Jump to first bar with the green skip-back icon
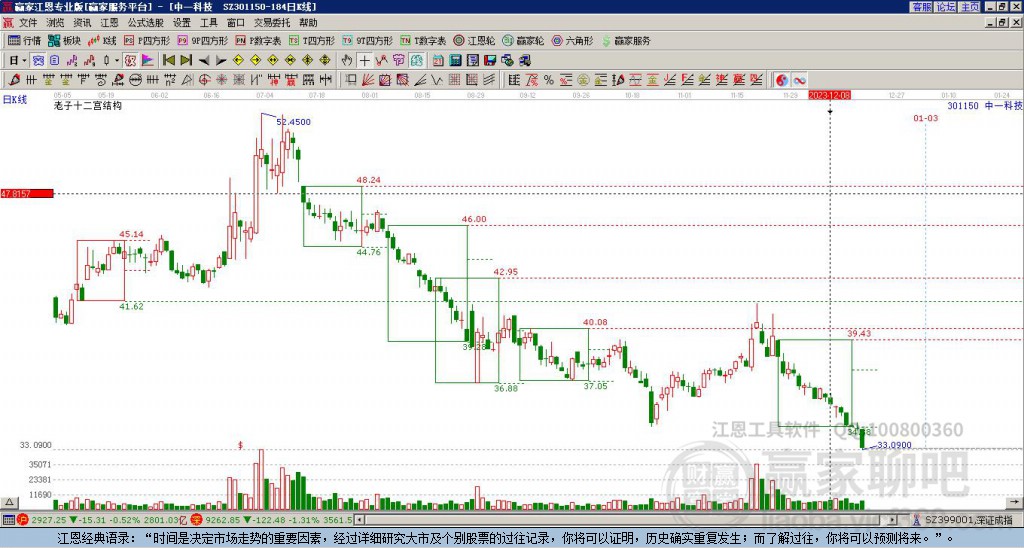The image size is (1024, 548). [x=168, y=61]
